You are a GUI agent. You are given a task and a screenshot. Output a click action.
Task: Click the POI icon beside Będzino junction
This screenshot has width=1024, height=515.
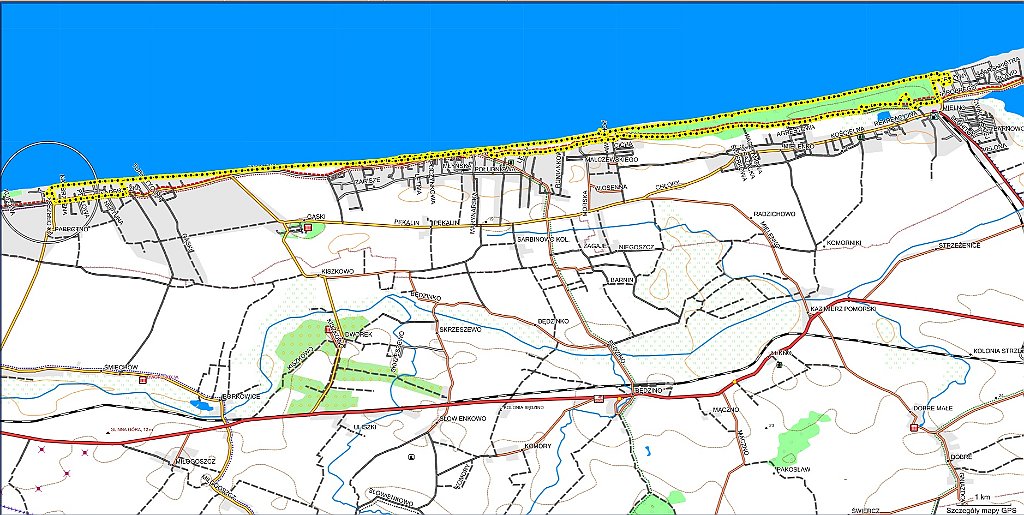[x=599, y=398]
